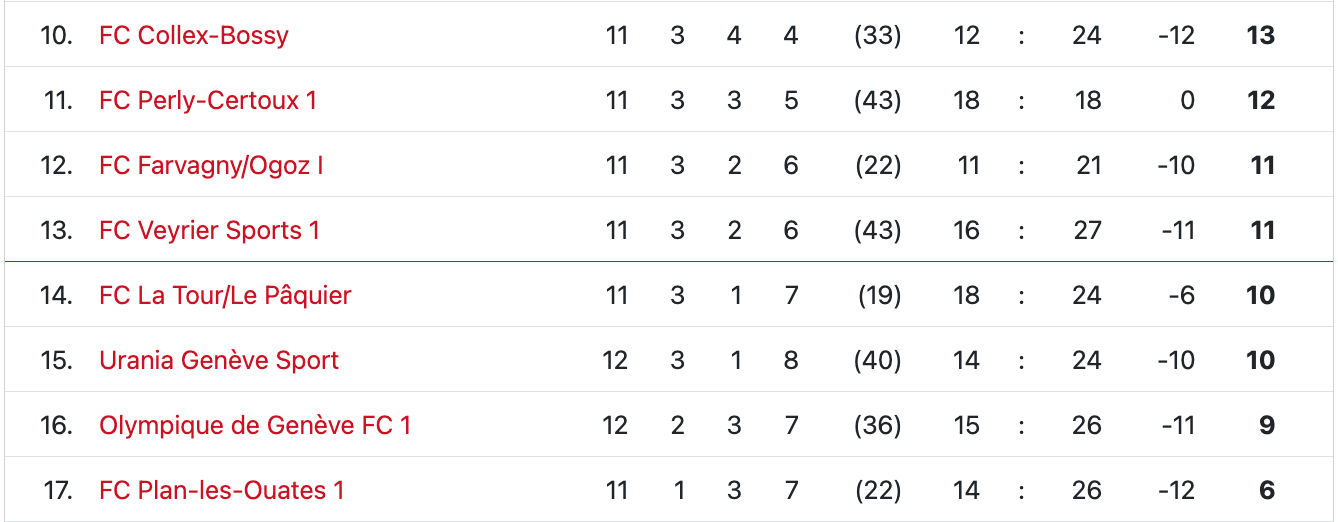Viewport: 1338px width, 522px height.
Task: Click the 13 points total for FC Collex-Bossy
Action: point(1260,35)
